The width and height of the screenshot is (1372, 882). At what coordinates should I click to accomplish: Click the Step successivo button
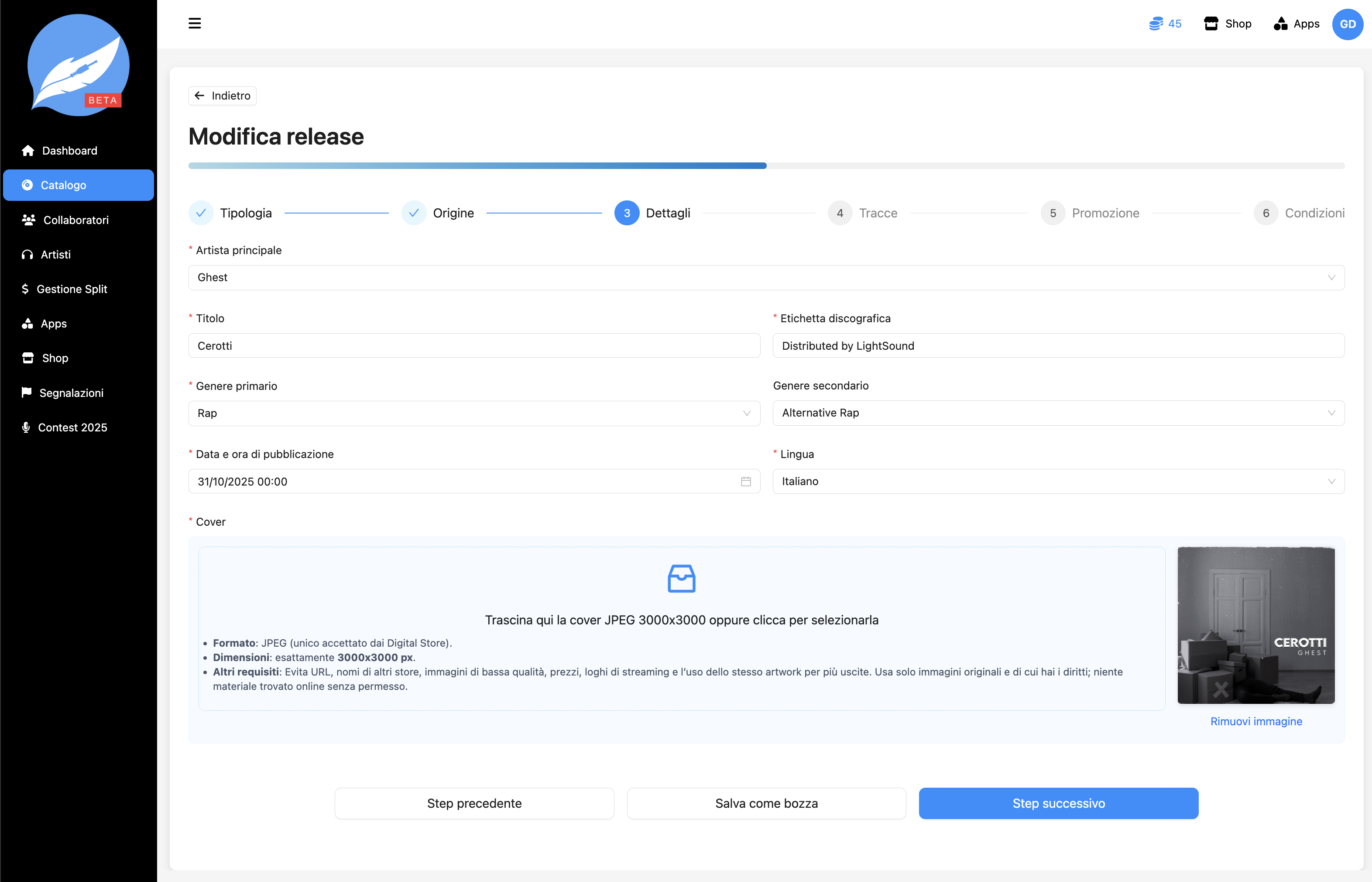[1058, 803]
